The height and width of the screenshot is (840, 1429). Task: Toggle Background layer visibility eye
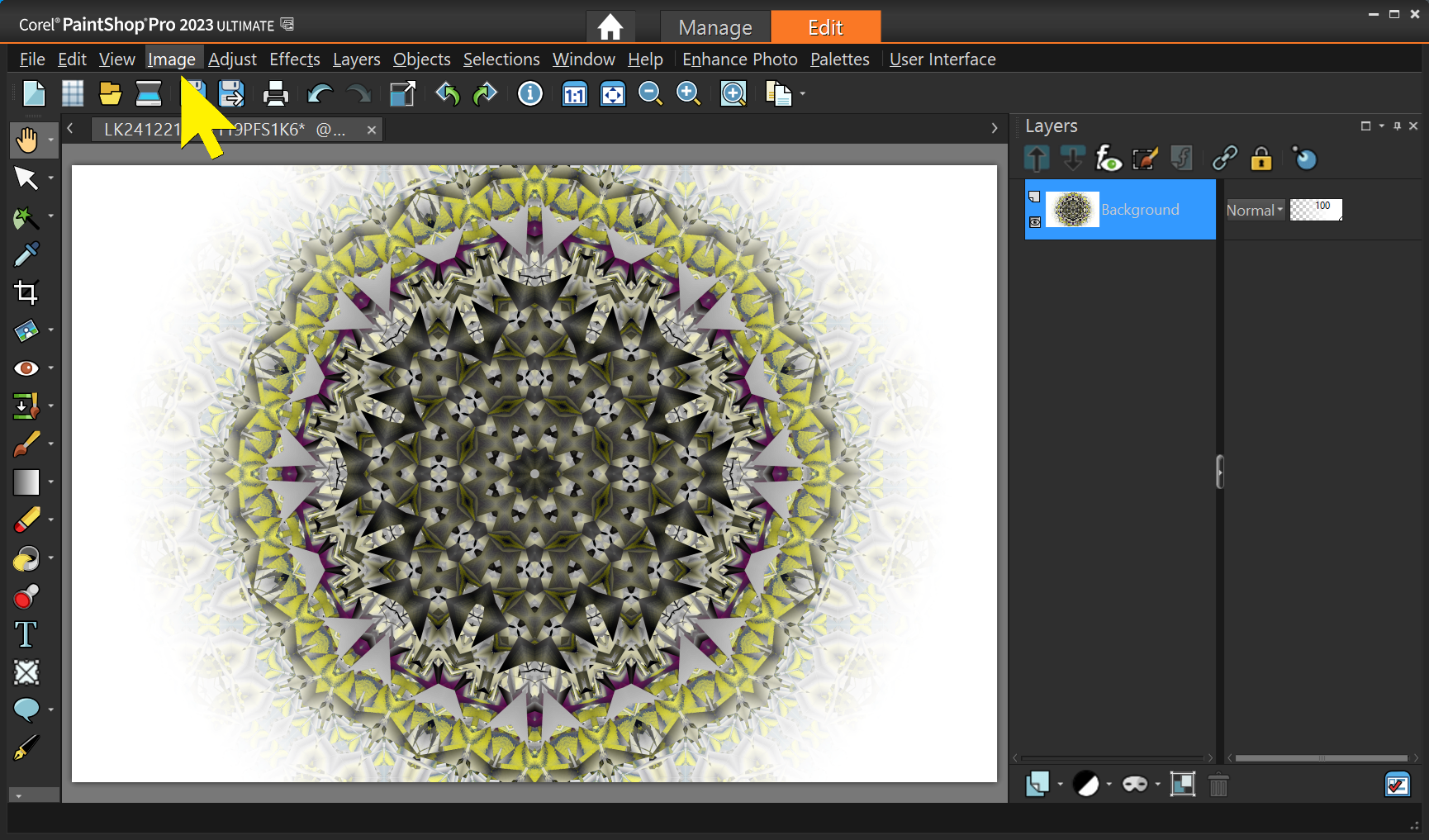point(1035,222)
